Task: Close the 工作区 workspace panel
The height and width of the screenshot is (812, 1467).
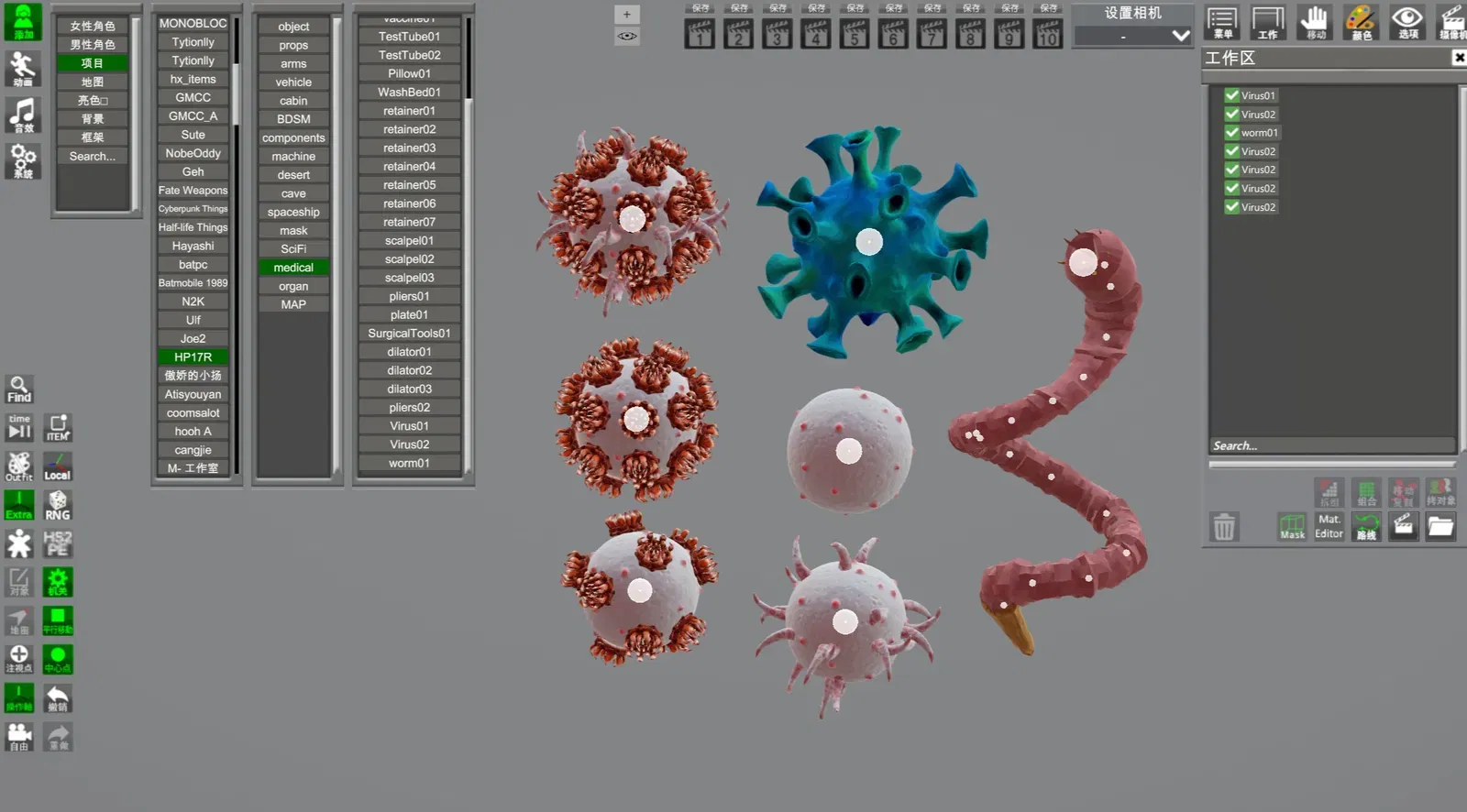Action: 1459,58
